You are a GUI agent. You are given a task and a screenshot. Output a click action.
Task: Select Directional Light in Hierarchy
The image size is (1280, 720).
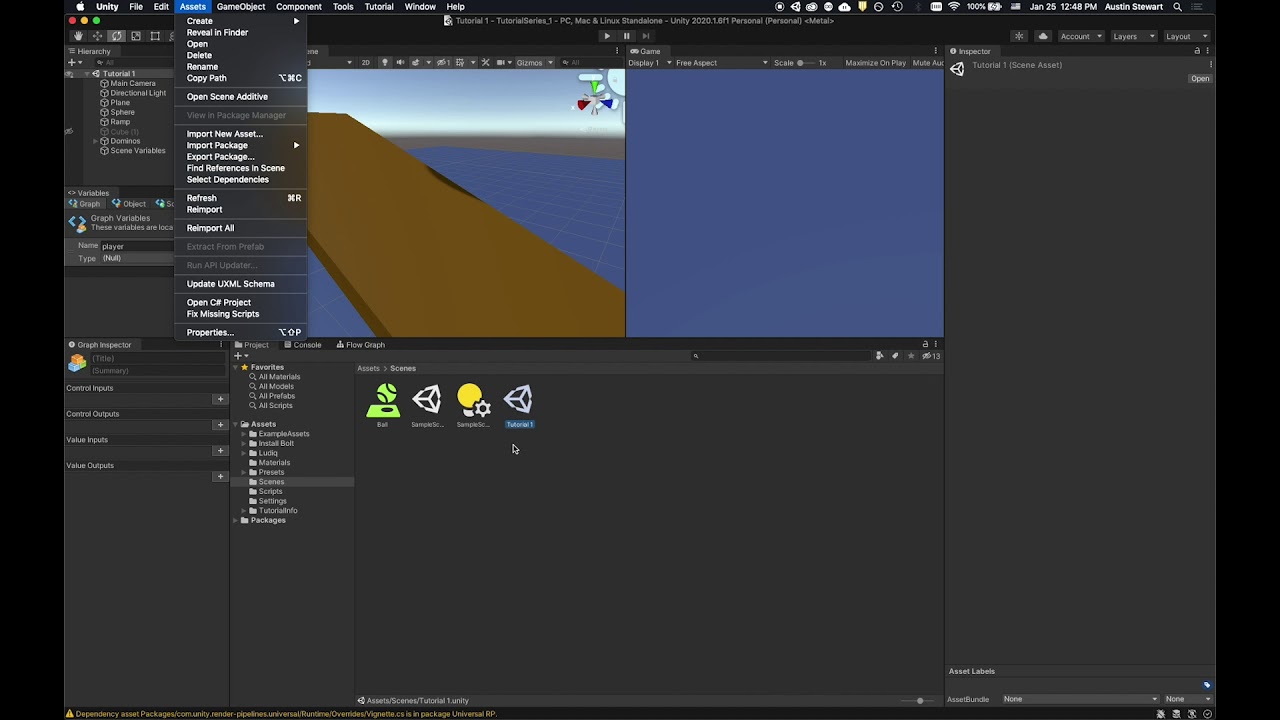pyautogui.click(x=138, y=93)
